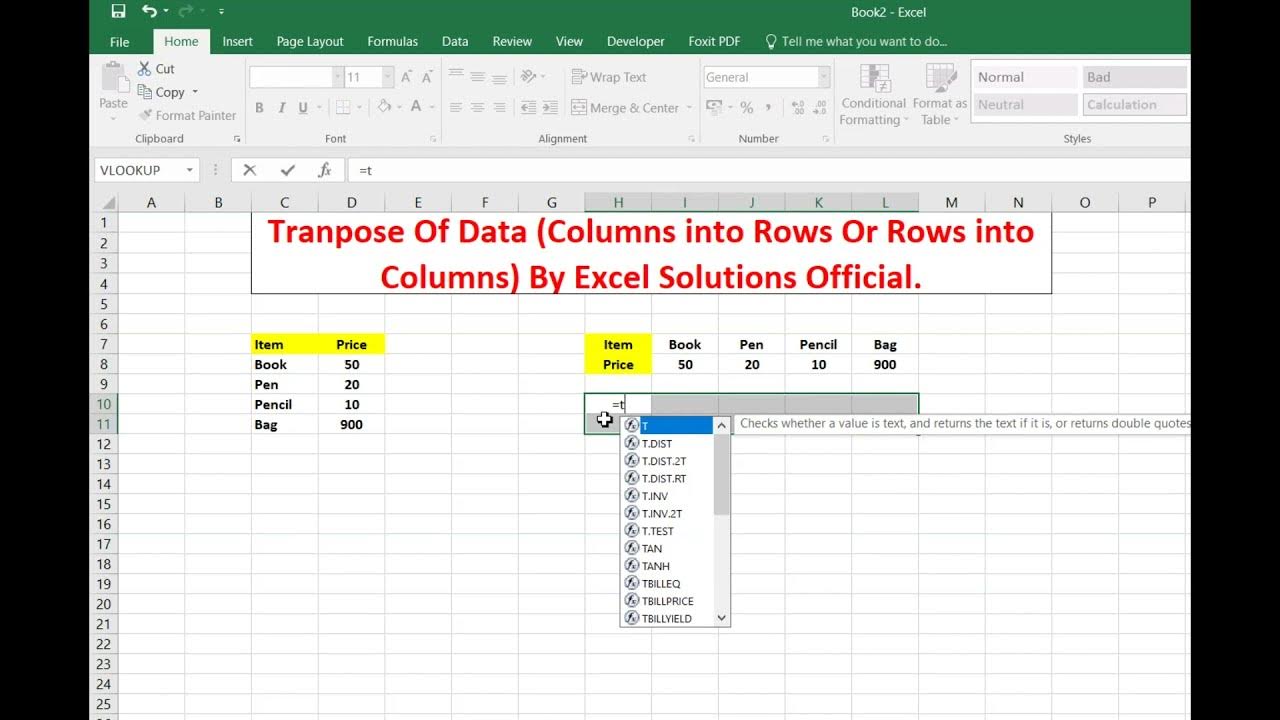Click the autocomplete list scroll down arrow
The height and width of the screenshot is (720, 1280).
coord(722,619)
